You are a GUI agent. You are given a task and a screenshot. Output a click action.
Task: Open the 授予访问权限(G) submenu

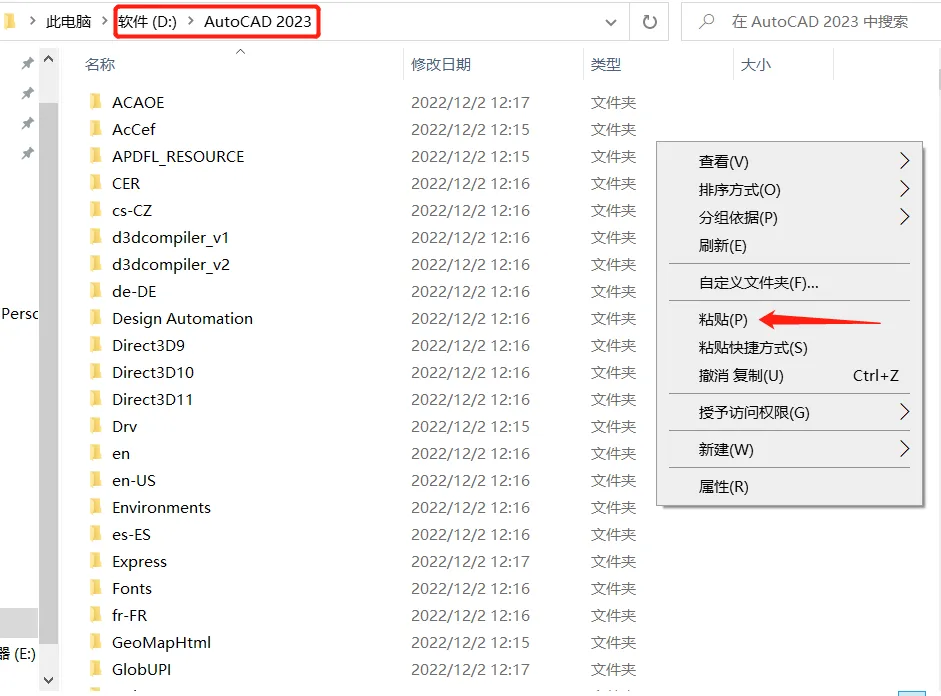coord(790,412)
